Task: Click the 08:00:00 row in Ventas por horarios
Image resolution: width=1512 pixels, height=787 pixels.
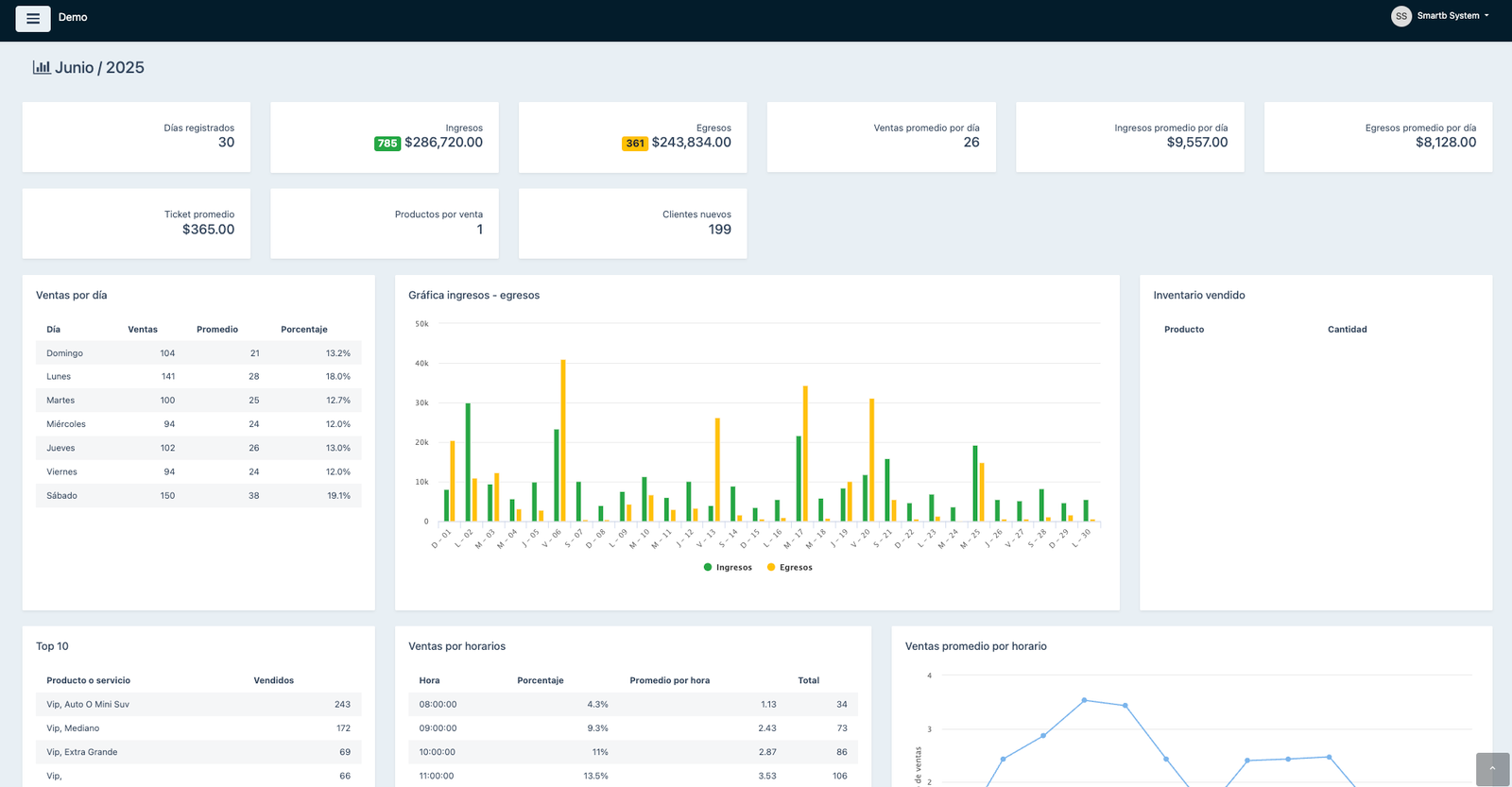Action: (x=633, y=704)
